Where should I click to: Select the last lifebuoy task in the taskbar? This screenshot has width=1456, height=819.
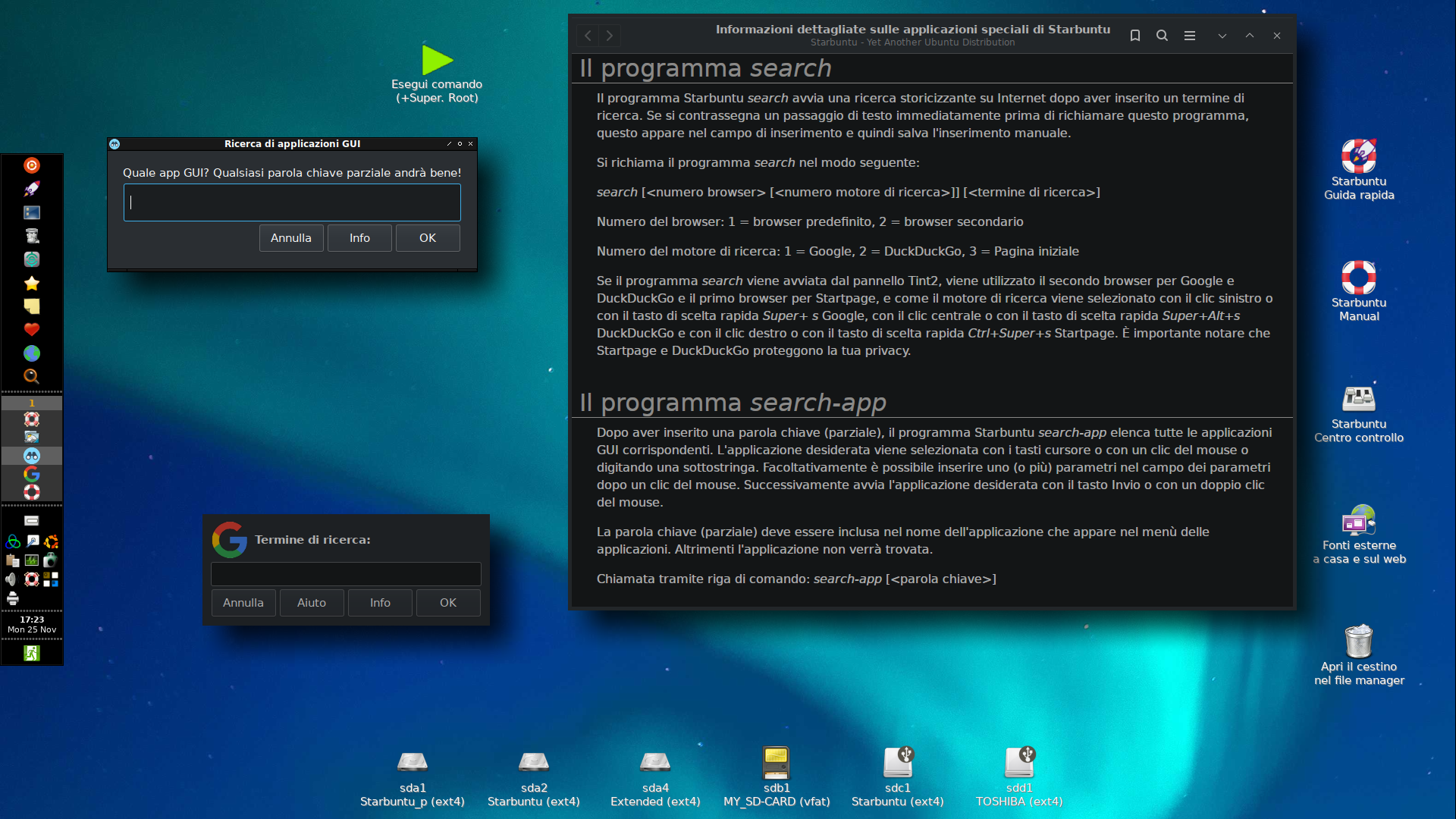32,492
